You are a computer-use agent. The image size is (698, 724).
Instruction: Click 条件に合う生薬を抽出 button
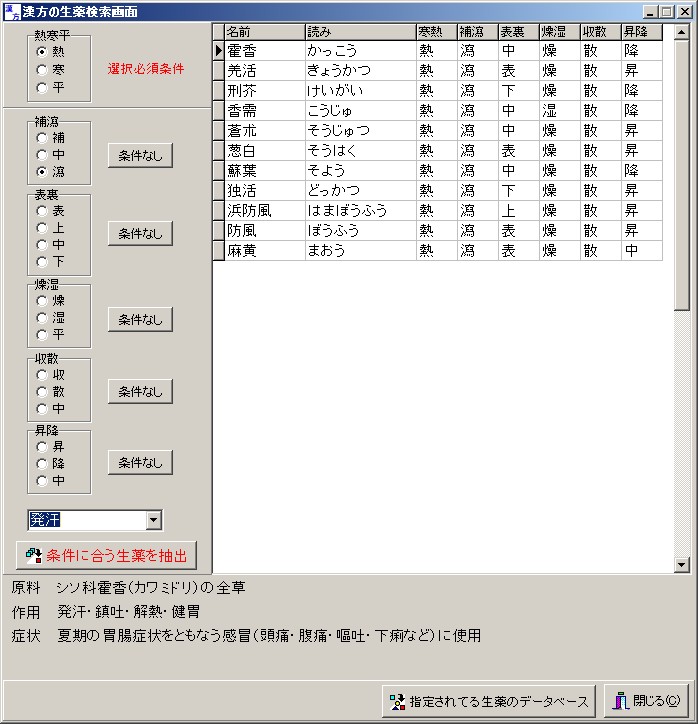tap(106, 555)
